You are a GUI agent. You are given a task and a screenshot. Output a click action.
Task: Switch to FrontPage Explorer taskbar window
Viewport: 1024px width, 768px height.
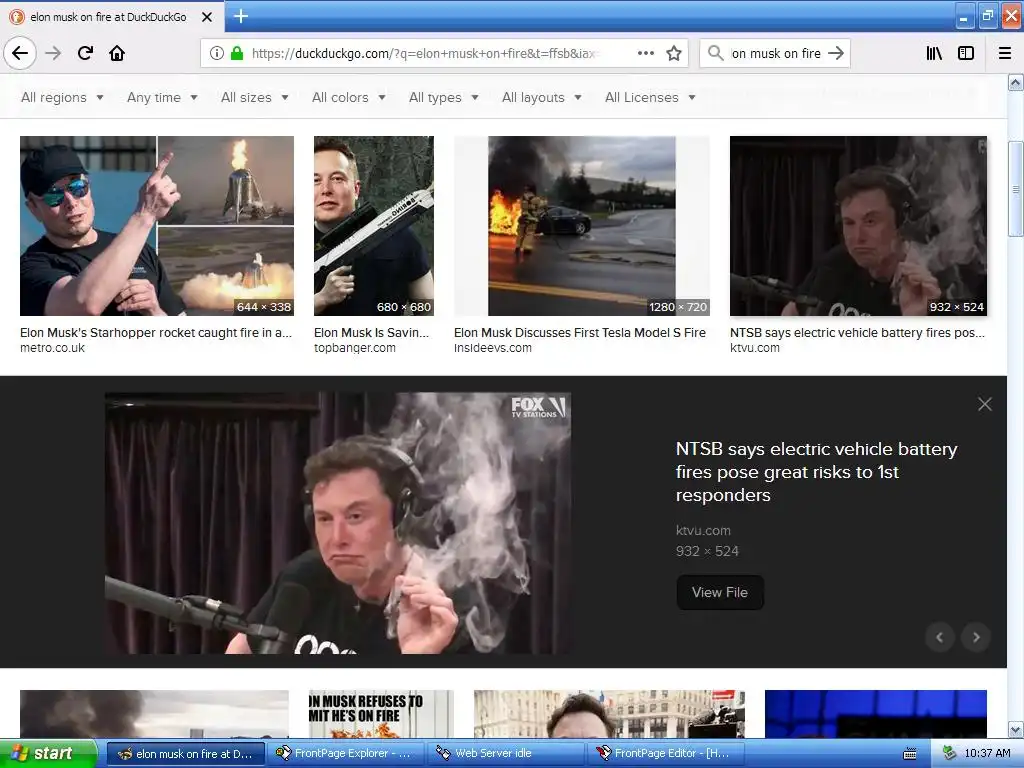coord(345,754)
